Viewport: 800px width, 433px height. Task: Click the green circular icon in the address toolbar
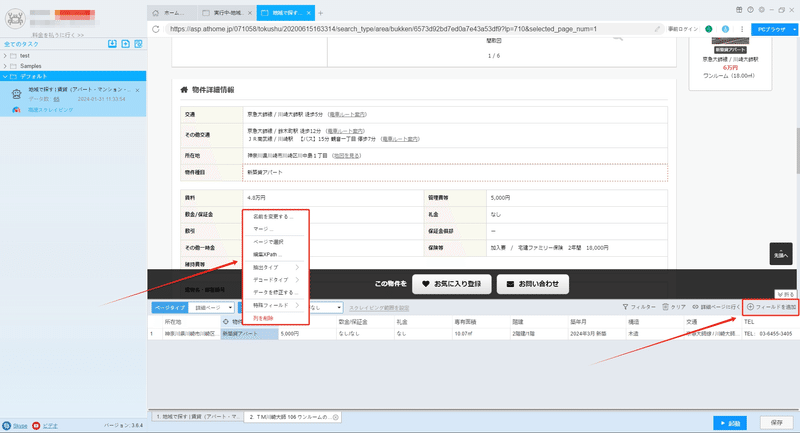pyautogui.click(x=709, y=29)
